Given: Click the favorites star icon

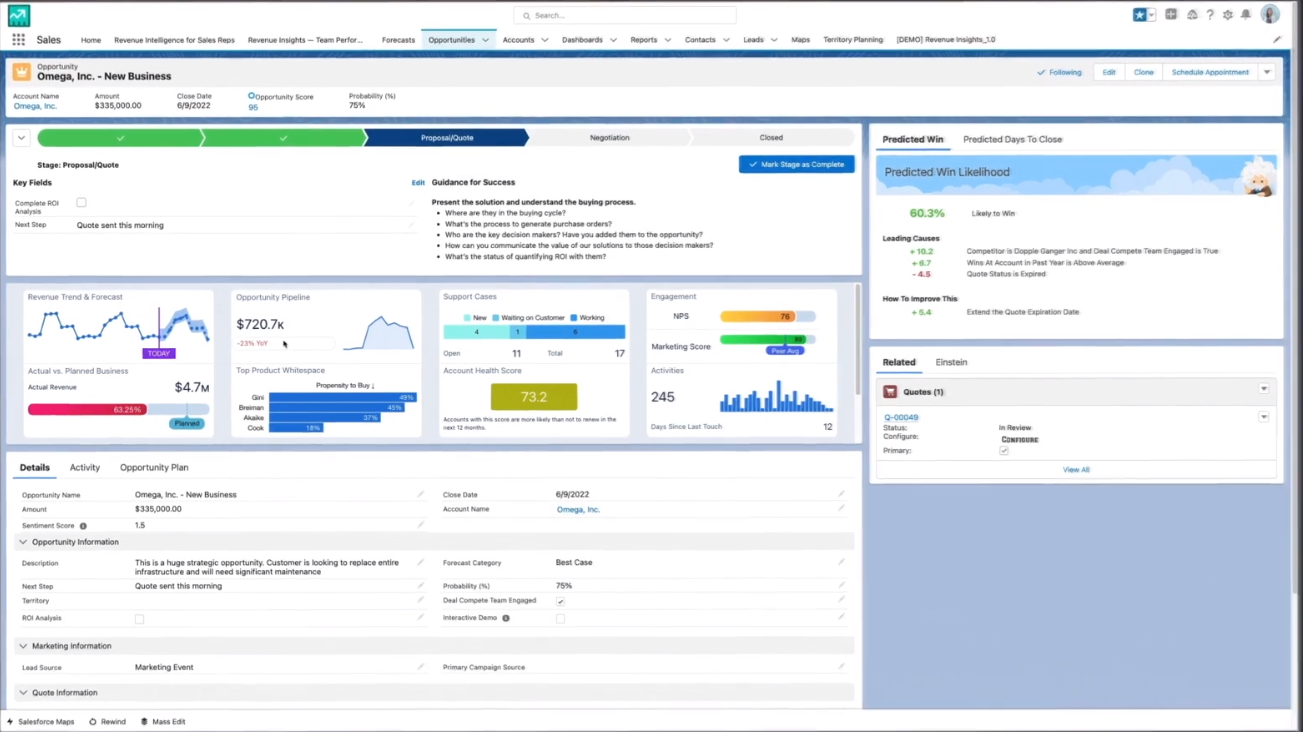Looking at the screenshot, I should coord(1139,15).
